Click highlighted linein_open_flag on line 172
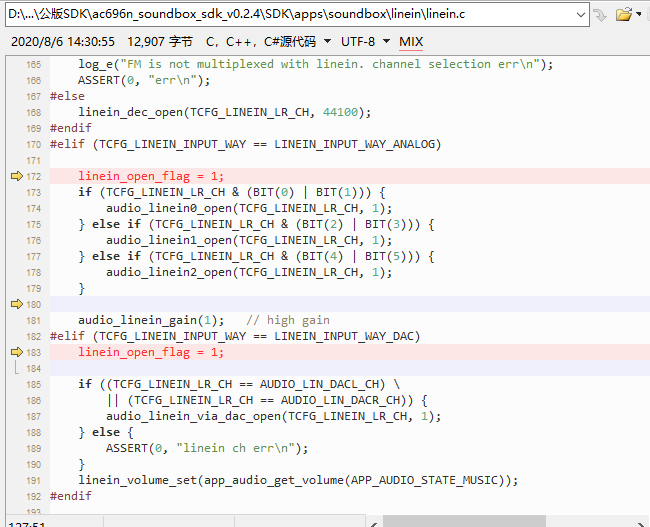This screenshot has height=527, width=650. (134, 176)
